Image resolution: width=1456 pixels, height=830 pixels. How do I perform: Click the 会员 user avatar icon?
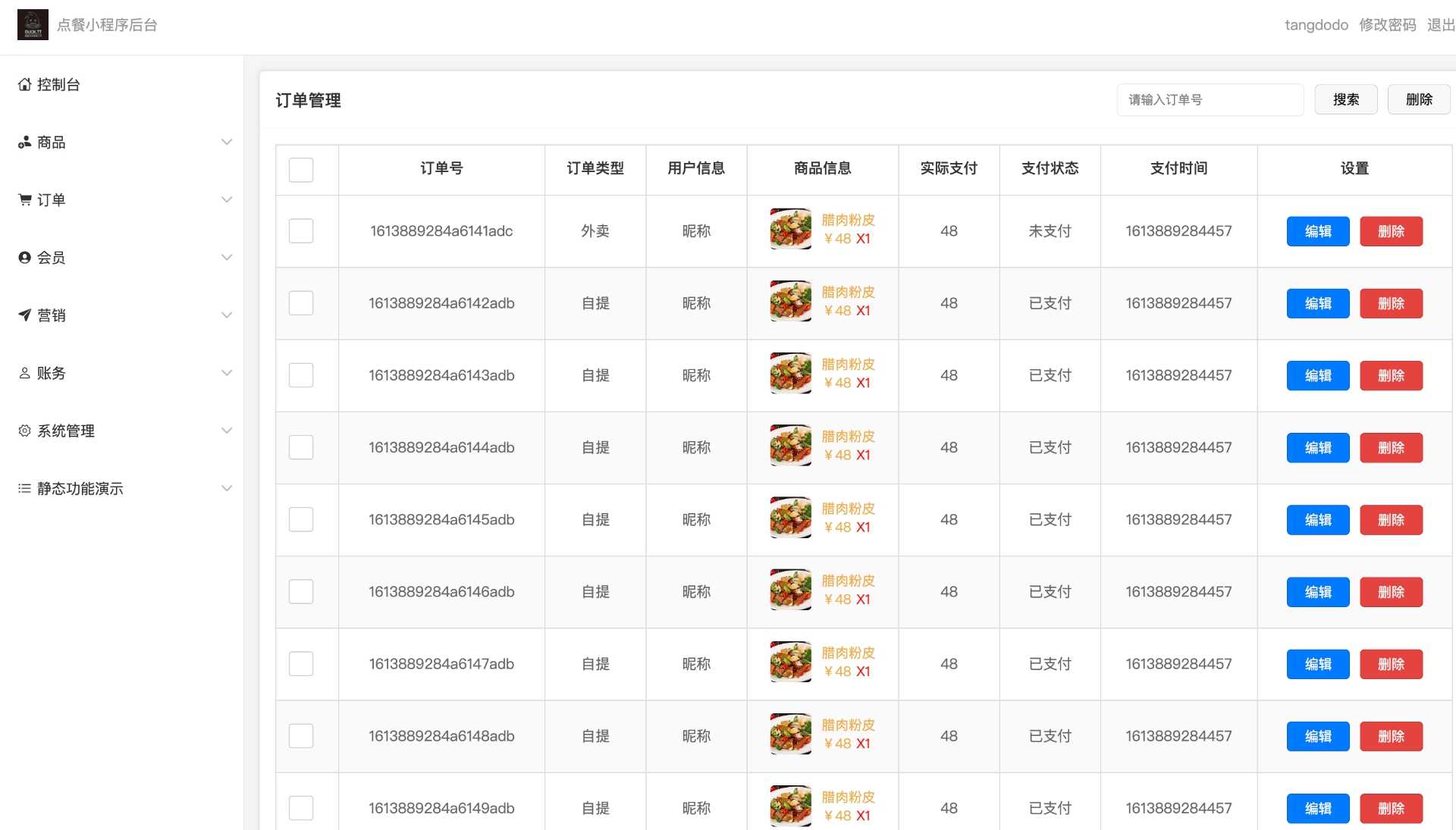click(x=24, y=258)
